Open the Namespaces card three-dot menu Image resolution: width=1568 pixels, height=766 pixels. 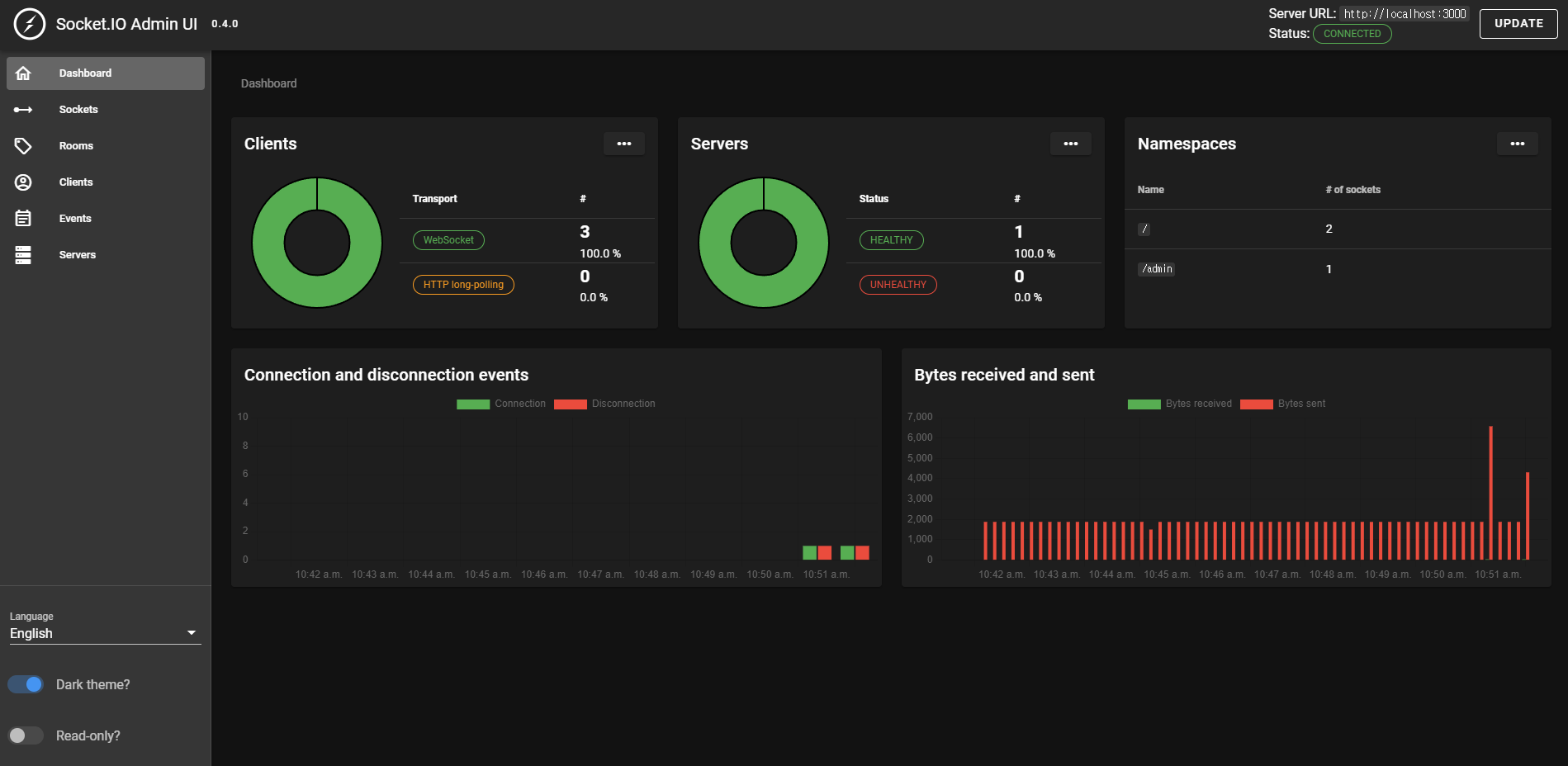(1518, 144)
